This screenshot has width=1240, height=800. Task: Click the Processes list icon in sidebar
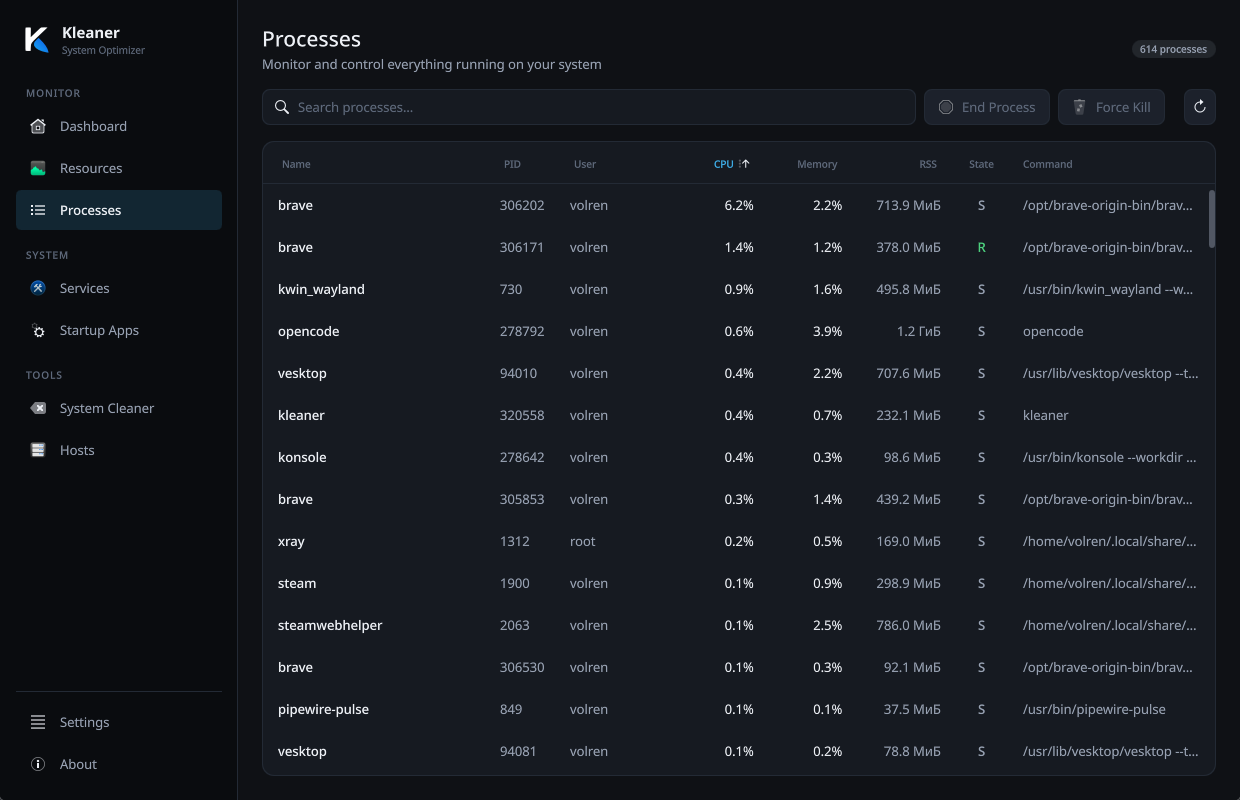(38, 210)
